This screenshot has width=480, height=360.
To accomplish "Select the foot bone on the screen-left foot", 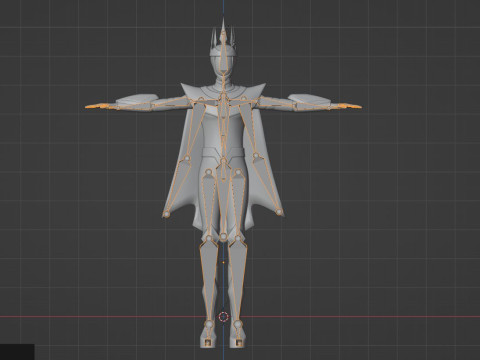I will [209, 333].
